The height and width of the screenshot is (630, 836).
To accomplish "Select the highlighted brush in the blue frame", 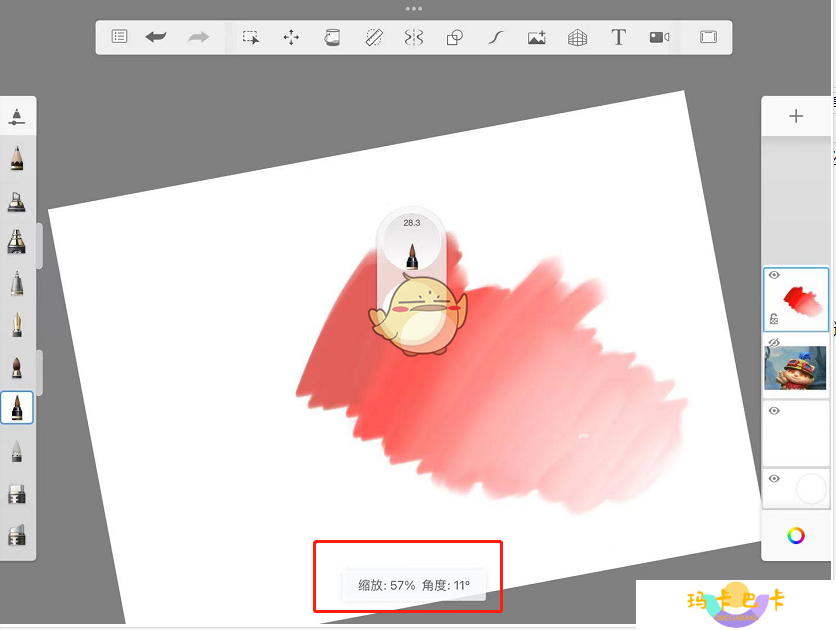I will [x=17, y=408].
